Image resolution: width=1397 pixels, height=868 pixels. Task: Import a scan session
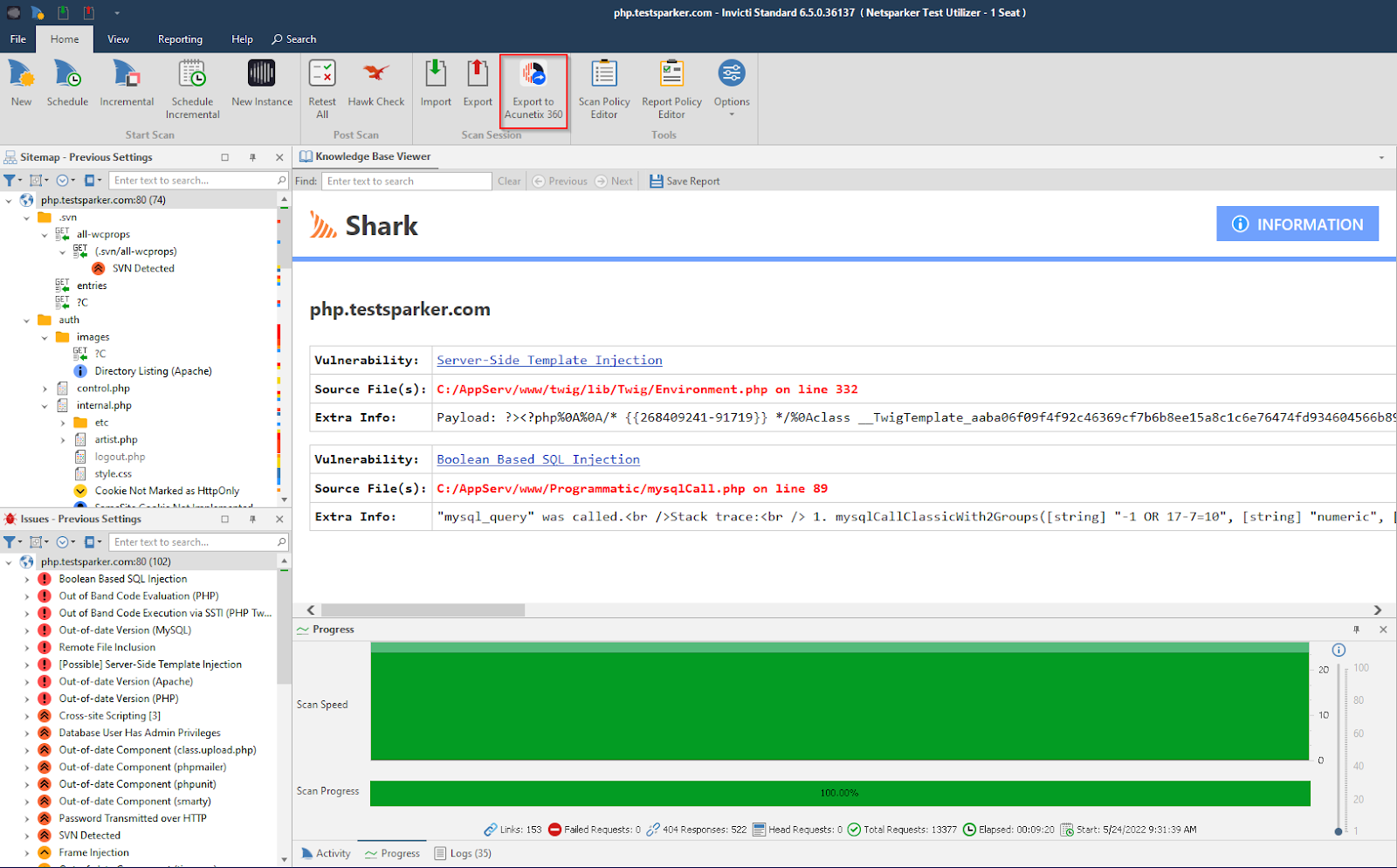click(436, 84)
